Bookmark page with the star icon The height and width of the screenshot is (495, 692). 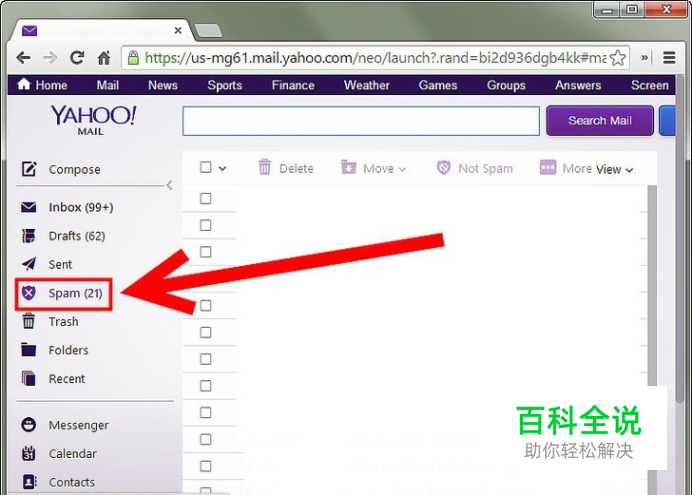[618, 58]
